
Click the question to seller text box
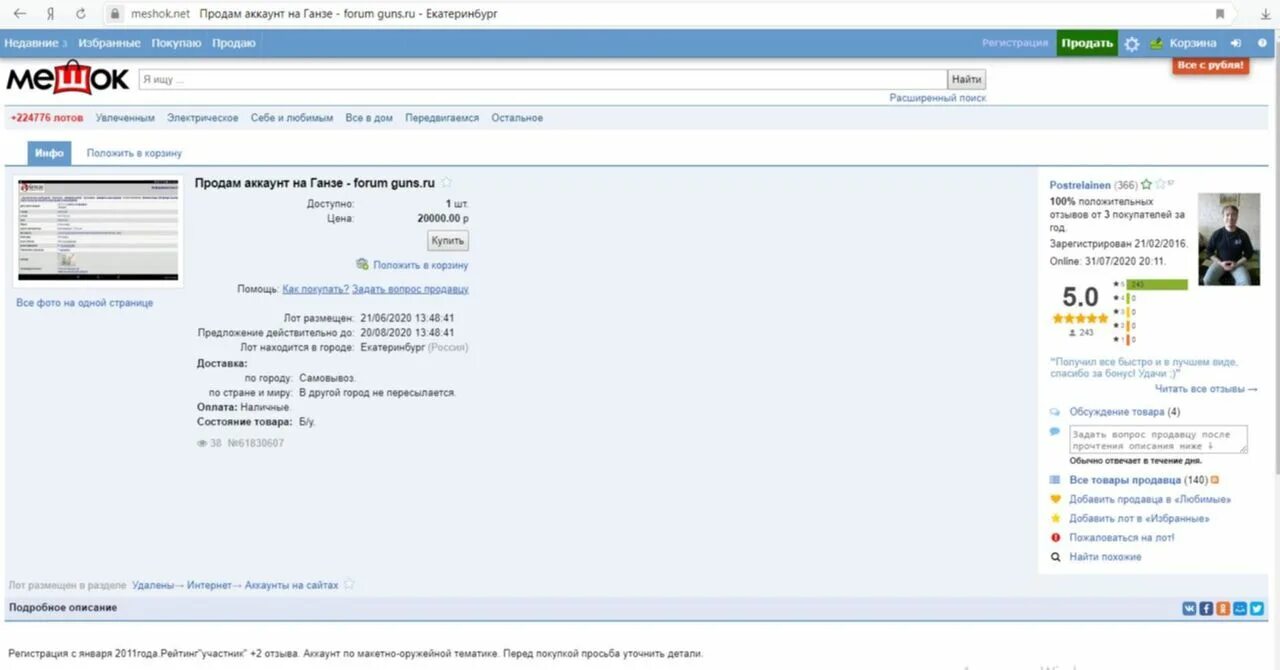[1158, 440]
